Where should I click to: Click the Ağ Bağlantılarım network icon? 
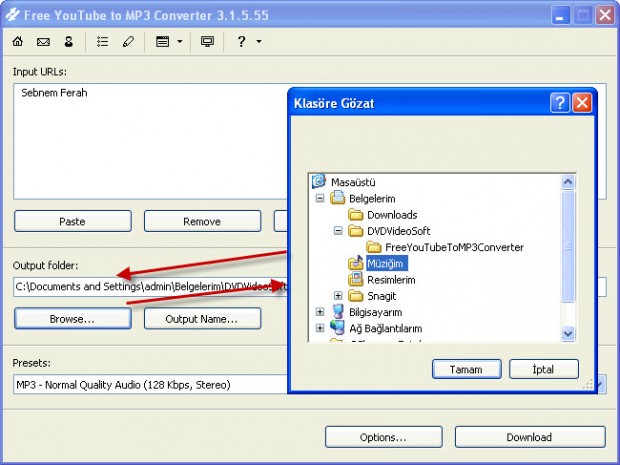[338, 328]
